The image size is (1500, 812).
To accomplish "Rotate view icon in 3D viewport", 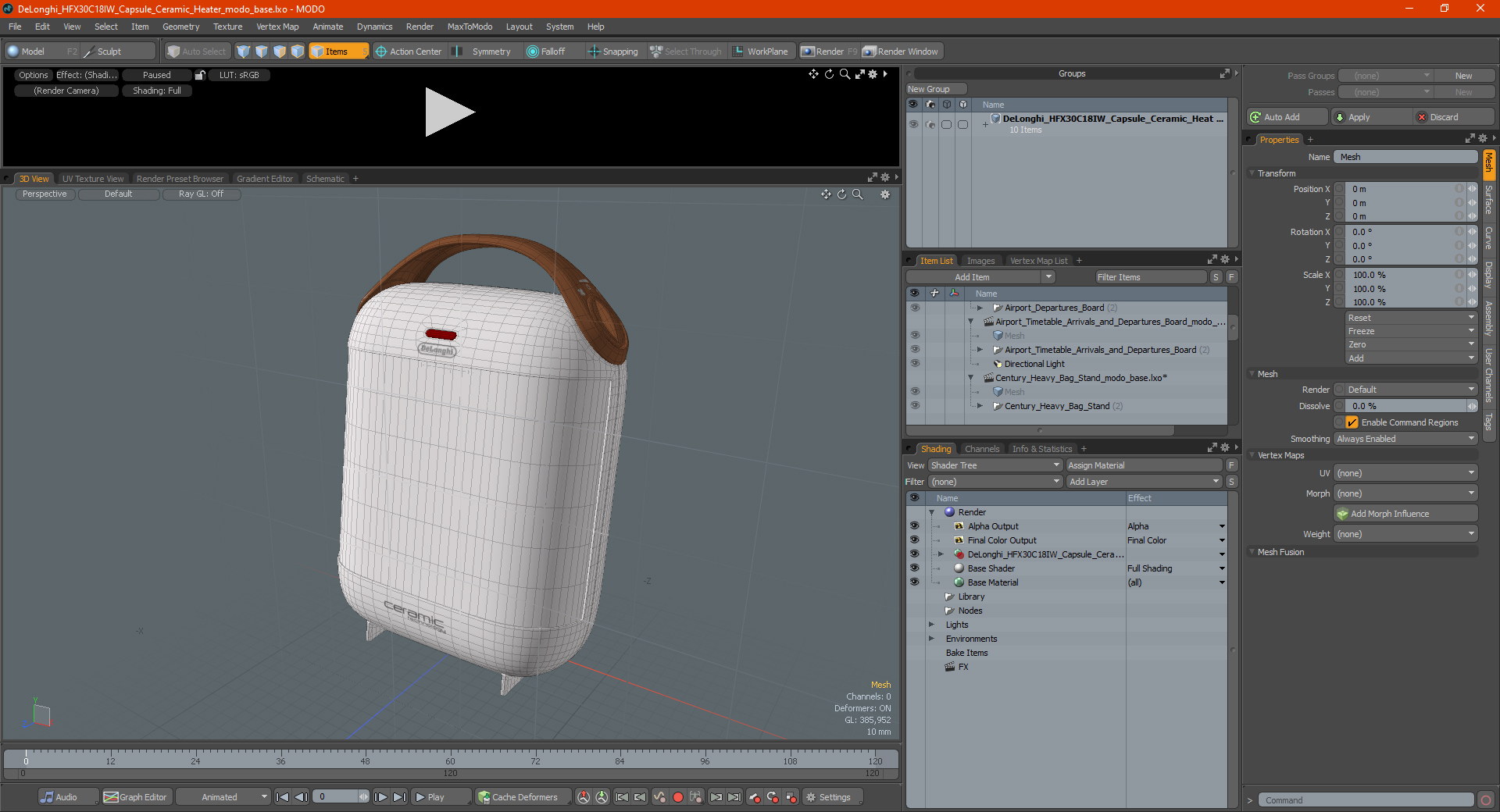I will coord(841,194).
